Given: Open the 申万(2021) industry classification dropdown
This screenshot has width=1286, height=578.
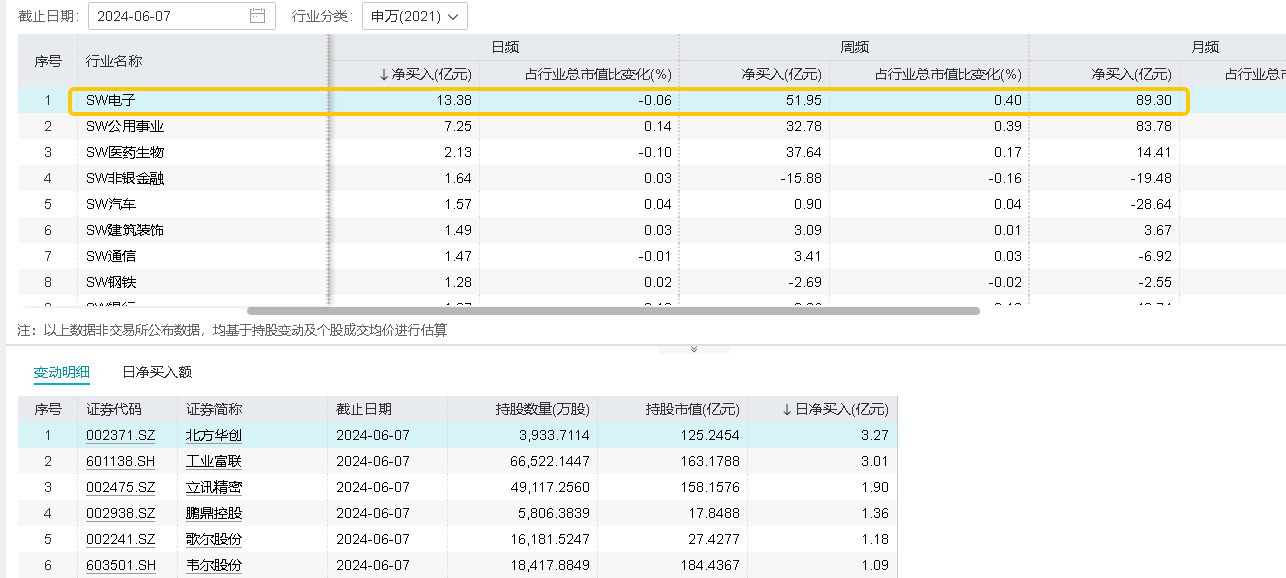Looking at the screenshot, I should [x=413, y=16].
